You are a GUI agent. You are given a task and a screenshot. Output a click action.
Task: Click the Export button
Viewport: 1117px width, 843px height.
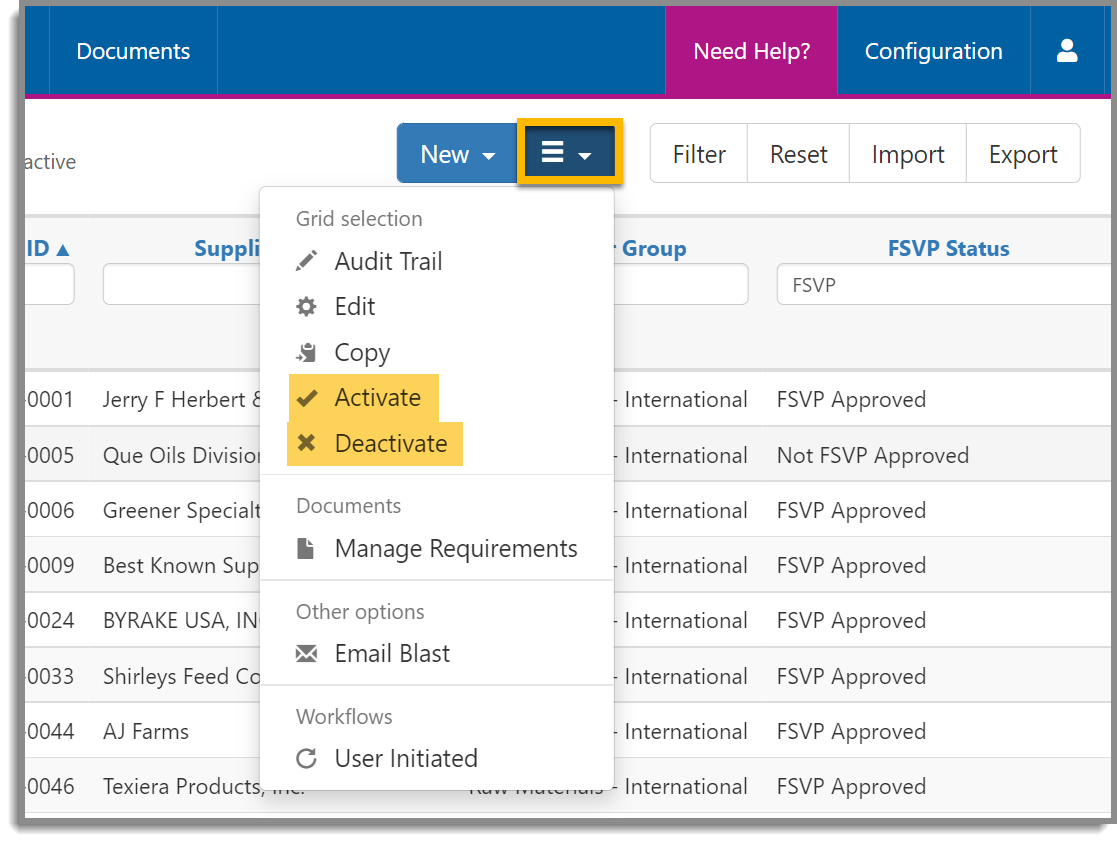[1023, 154]
